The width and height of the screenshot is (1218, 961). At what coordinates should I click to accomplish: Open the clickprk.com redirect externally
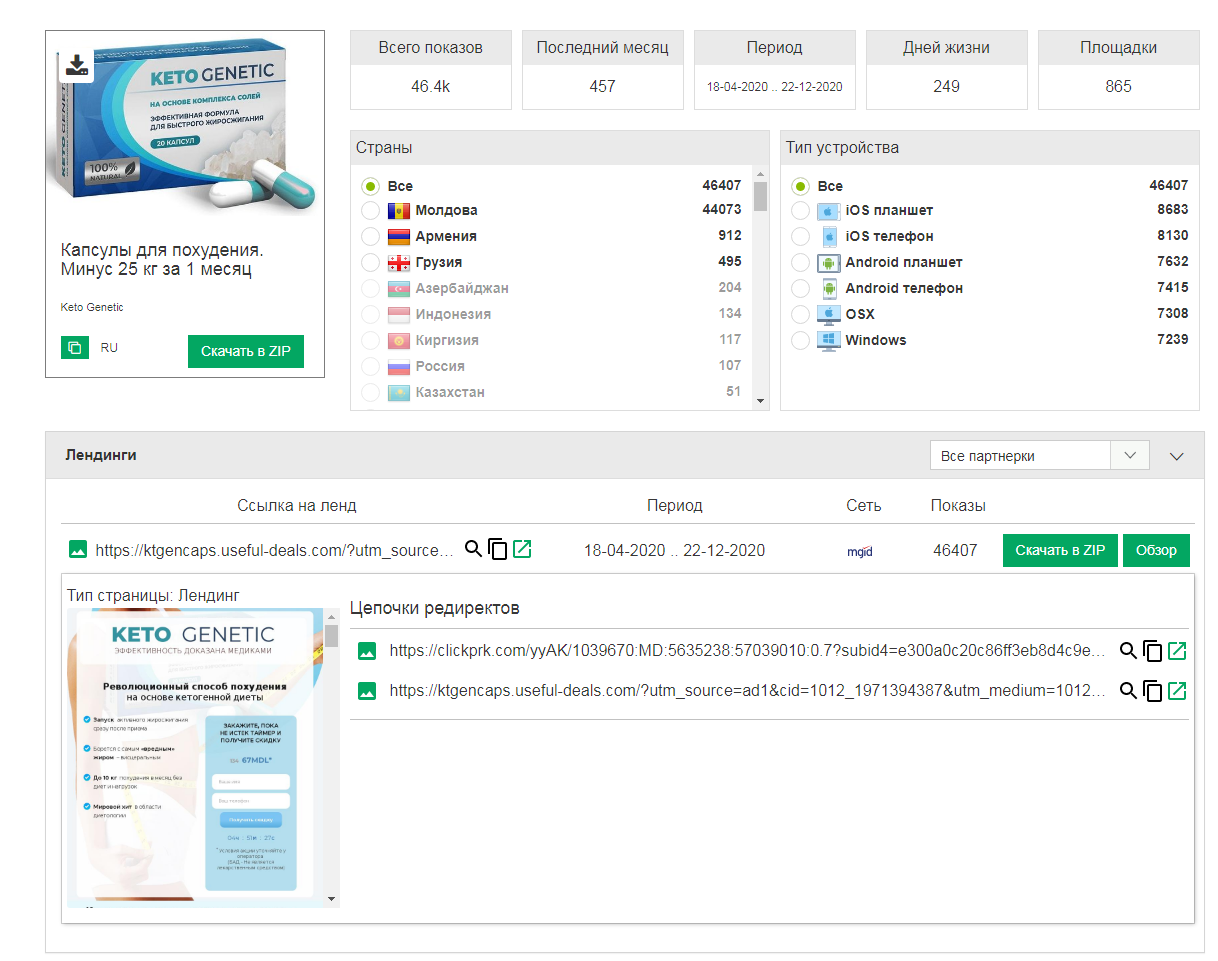tap(1177, 651)
